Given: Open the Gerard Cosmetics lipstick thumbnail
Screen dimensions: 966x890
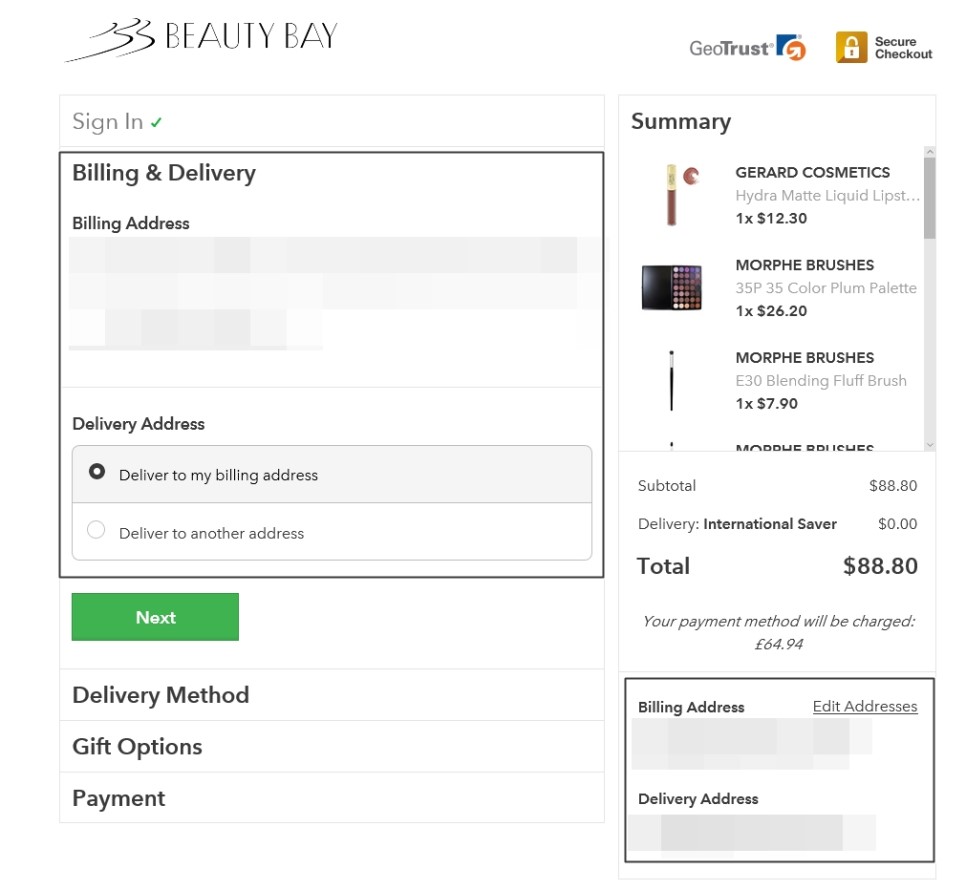Looking at the screenshot, I should (x=674, y=195).
